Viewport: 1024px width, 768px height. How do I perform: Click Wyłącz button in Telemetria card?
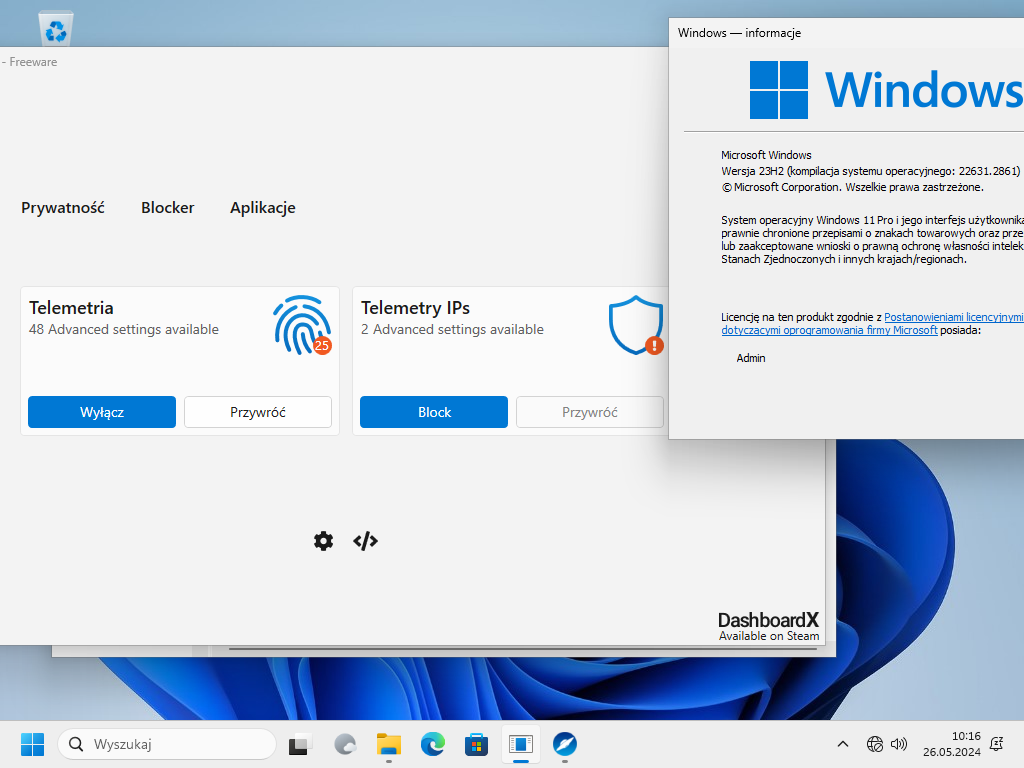102,412
